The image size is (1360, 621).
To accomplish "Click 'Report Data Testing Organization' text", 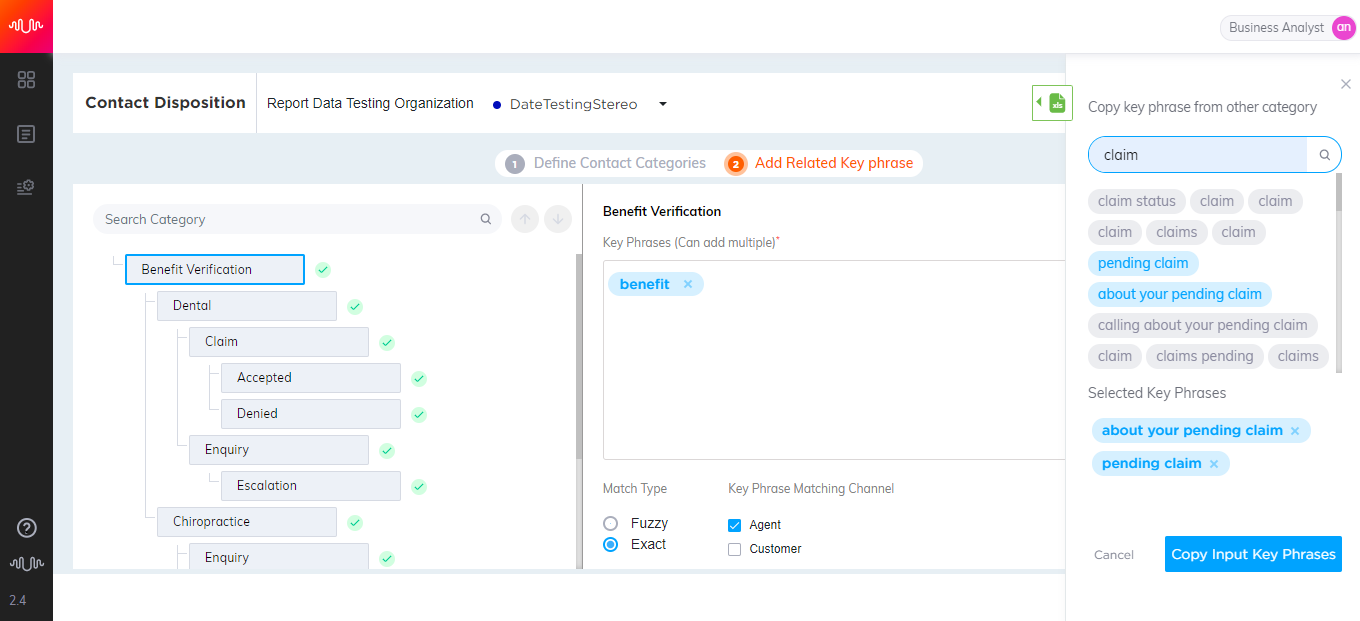I will 370,103.
